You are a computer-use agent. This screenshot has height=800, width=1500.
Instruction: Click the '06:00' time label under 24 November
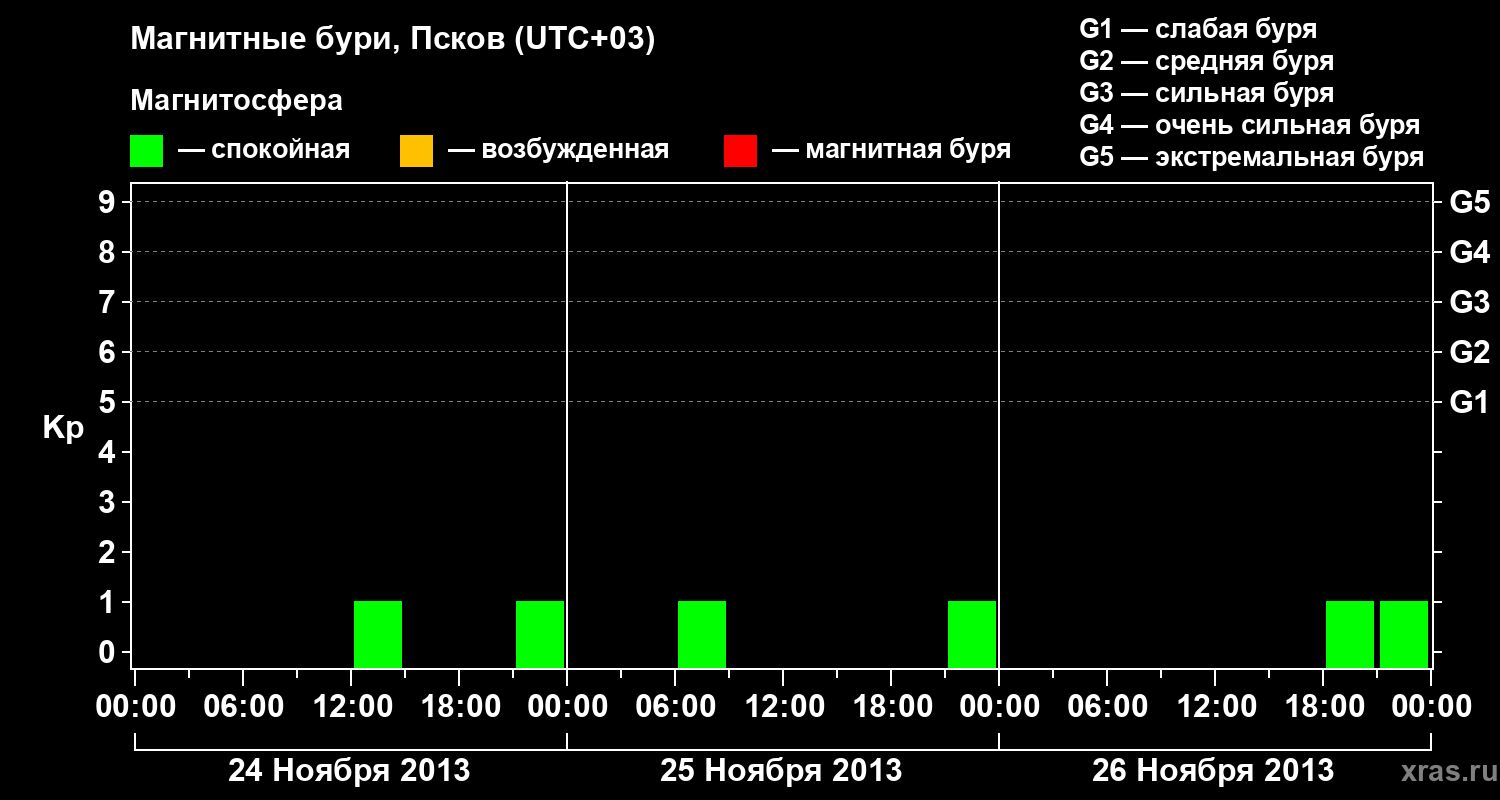coord(243,706)
